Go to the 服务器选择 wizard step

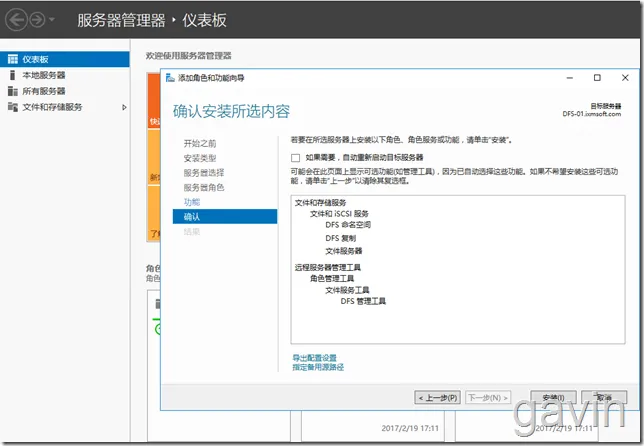204,173
